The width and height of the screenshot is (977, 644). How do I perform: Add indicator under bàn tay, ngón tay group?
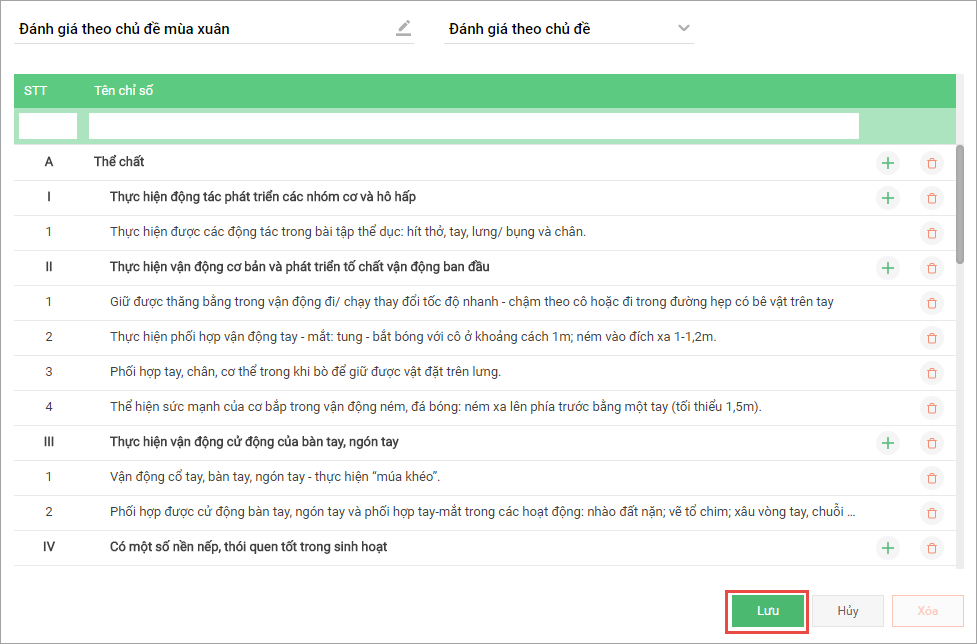pyautogui.click(x=887, y=442)
